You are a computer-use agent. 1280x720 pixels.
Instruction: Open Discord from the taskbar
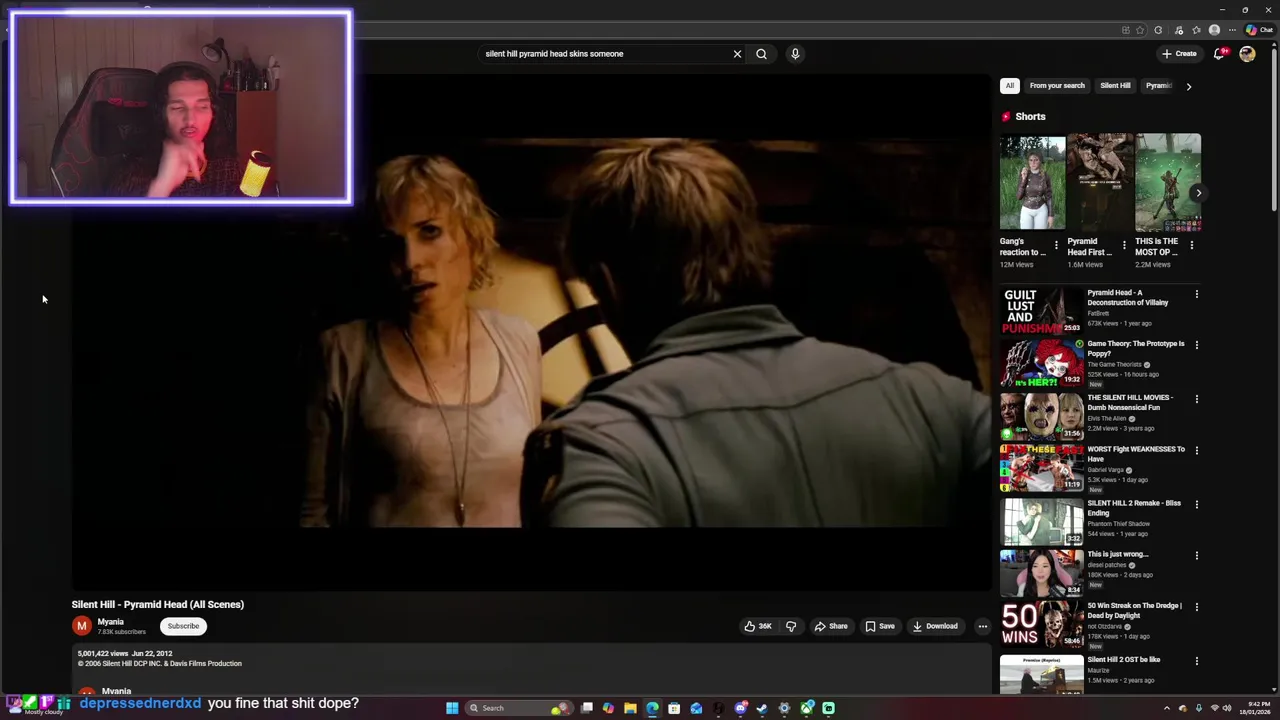point(740,708)
